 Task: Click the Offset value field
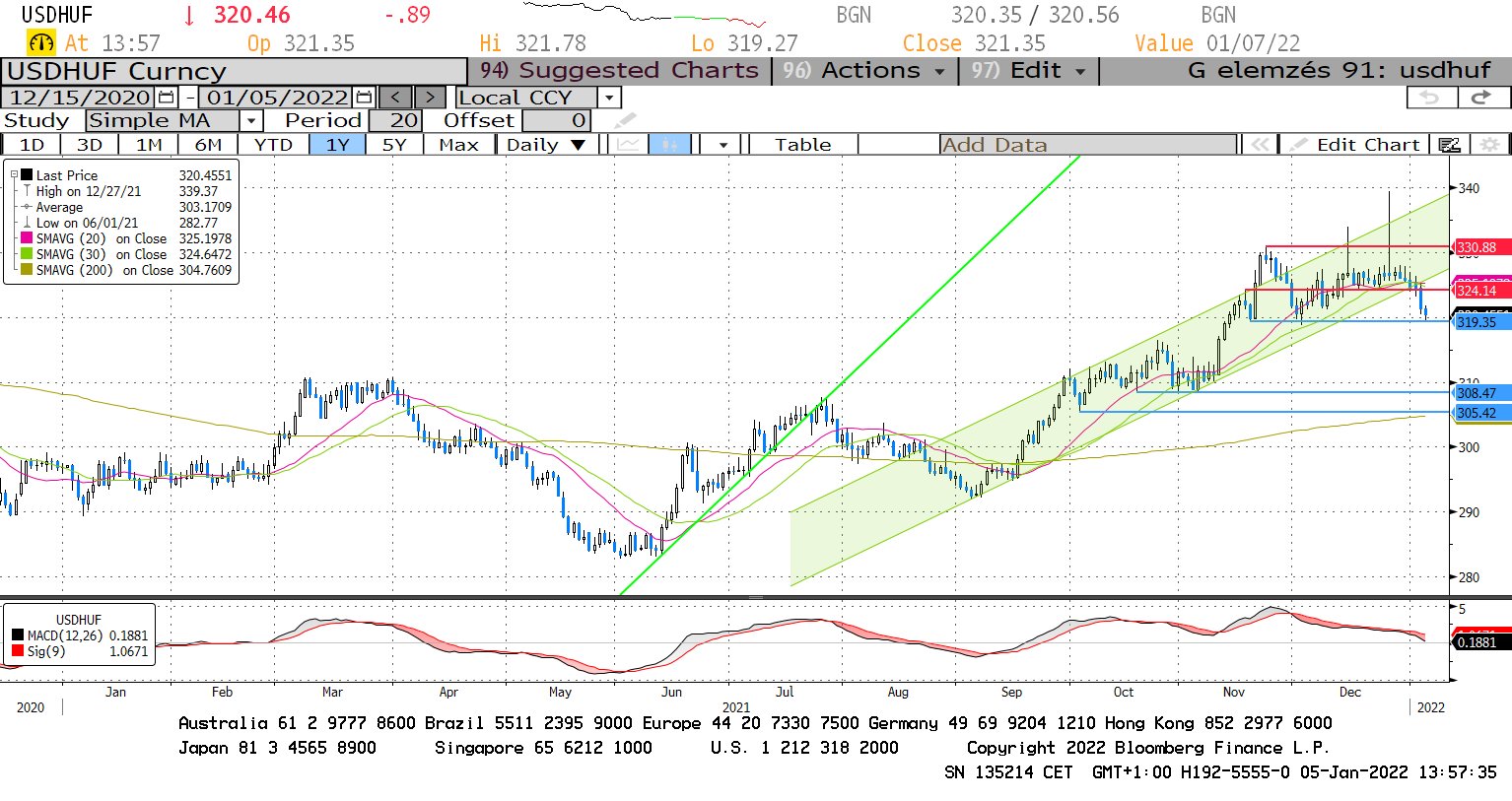(557, 121)
